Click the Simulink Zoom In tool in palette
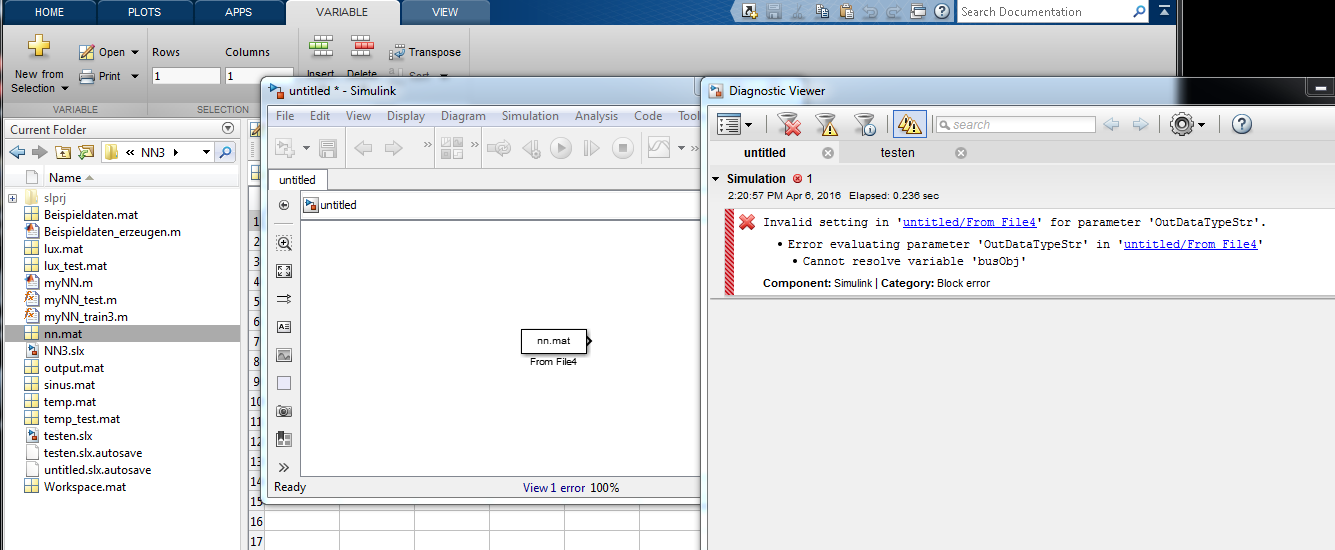Image resolution: width=1335 pixels, height=550 pixels. pyautogui.click(x=284, y=243)
